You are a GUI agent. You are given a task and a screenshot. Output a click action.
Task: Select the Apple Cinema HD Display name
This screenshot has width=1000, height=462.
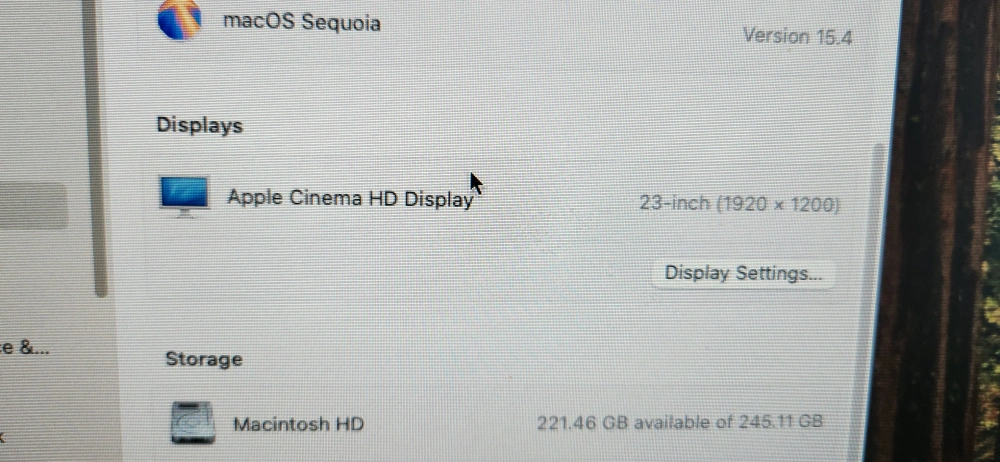(x=351, y=198)
